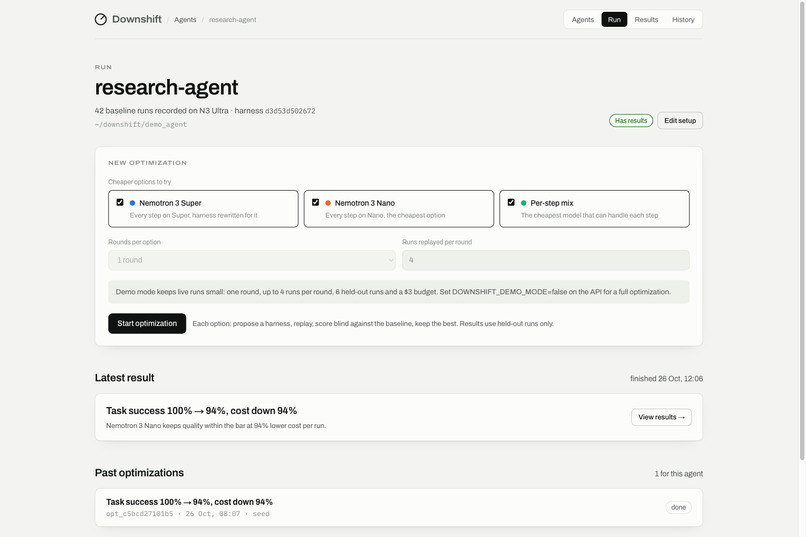
Task: Click the Latest result heading
Action: [x=124, y=378]
